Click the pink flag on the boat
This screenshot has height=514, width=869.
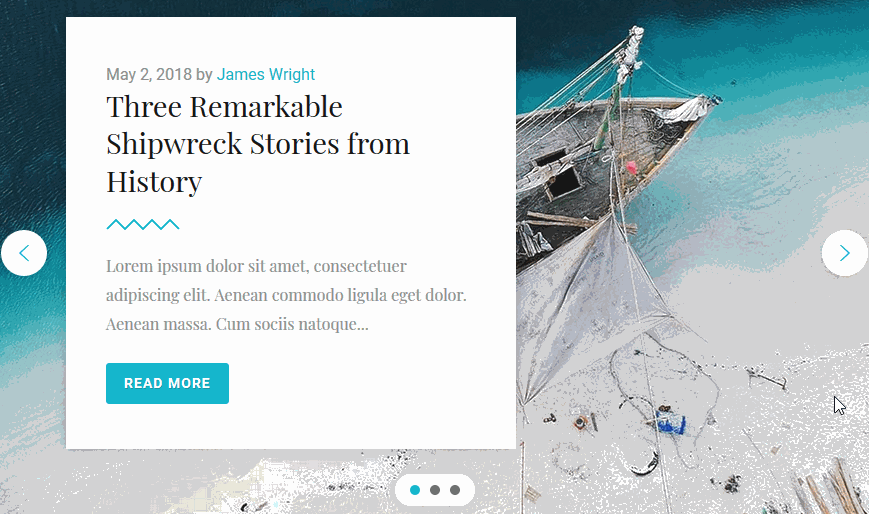coord(632,167)
